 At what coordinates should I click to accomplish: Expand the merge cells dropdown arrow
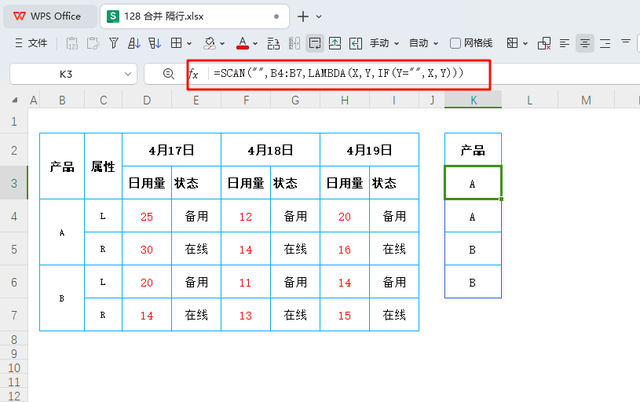click(x=525, y=43)
